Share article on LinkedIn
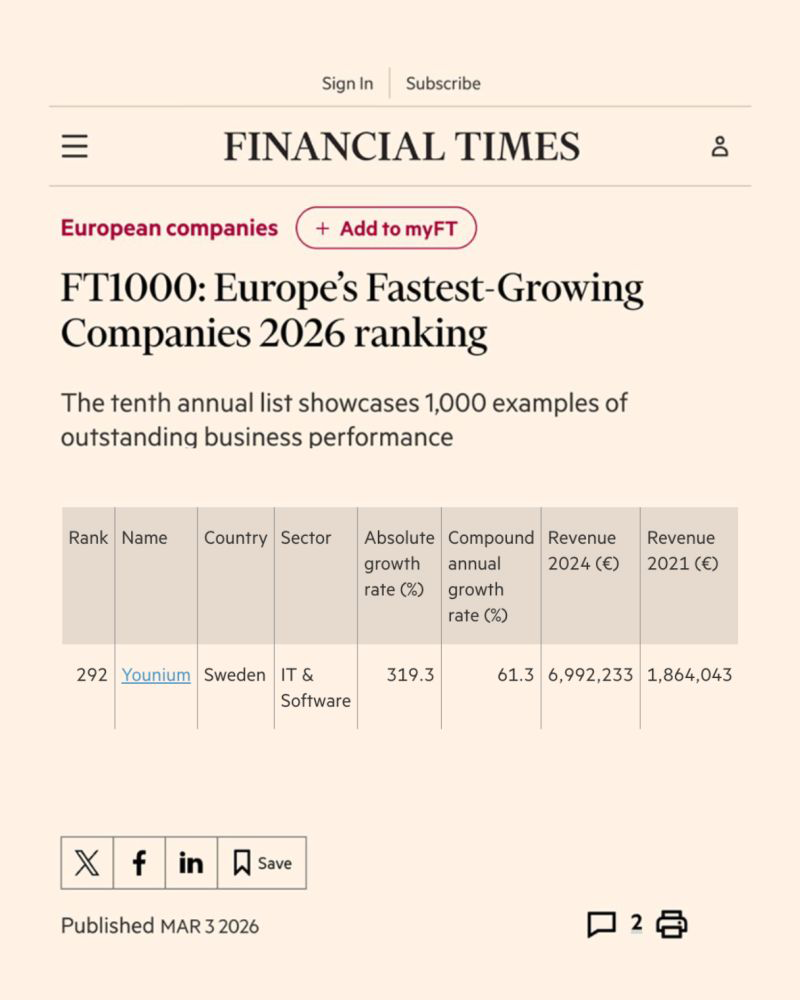The image size is (800, 1000). pos(191,863)
